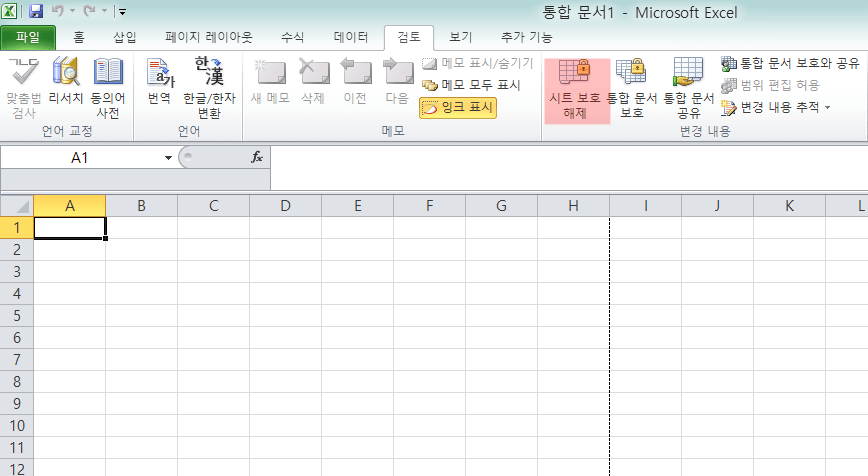Select column A header
Viewport: 868px width, 476px height.
[x=70, y=206]
